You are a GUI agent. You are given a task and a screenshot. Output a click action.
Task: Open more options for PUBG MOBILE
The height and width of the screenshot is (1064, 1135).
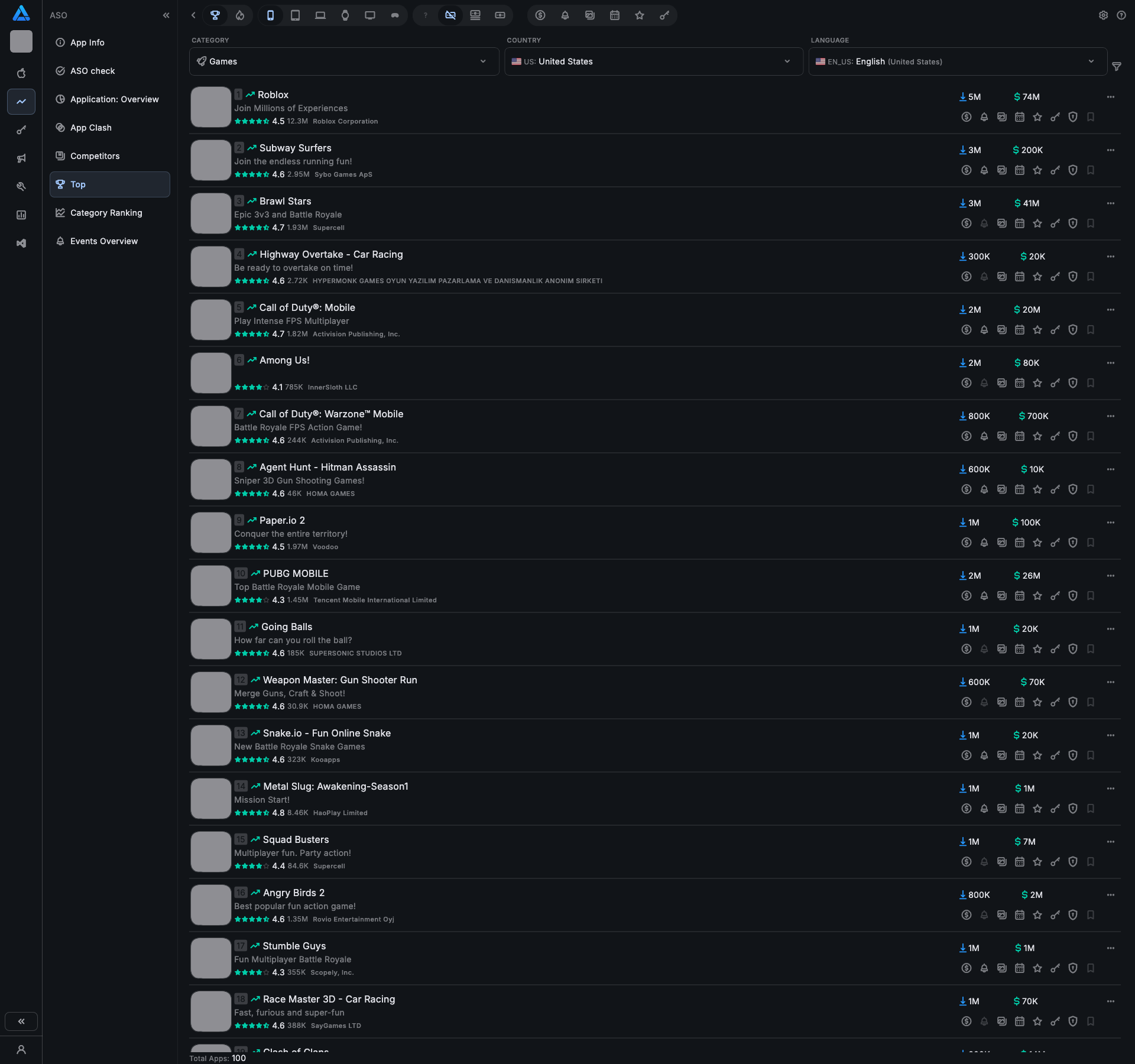coord(1111,576)
